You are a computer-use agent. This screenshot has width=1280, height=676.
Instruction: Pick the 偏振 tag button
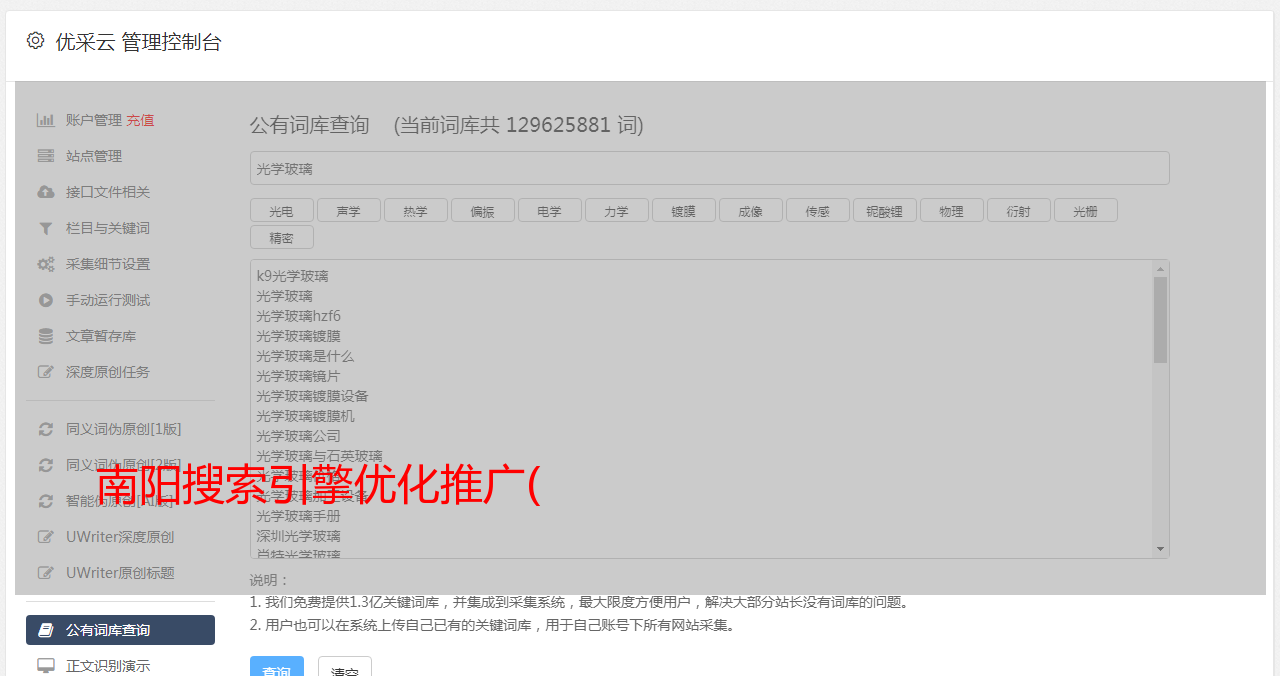tap(482, 210)
